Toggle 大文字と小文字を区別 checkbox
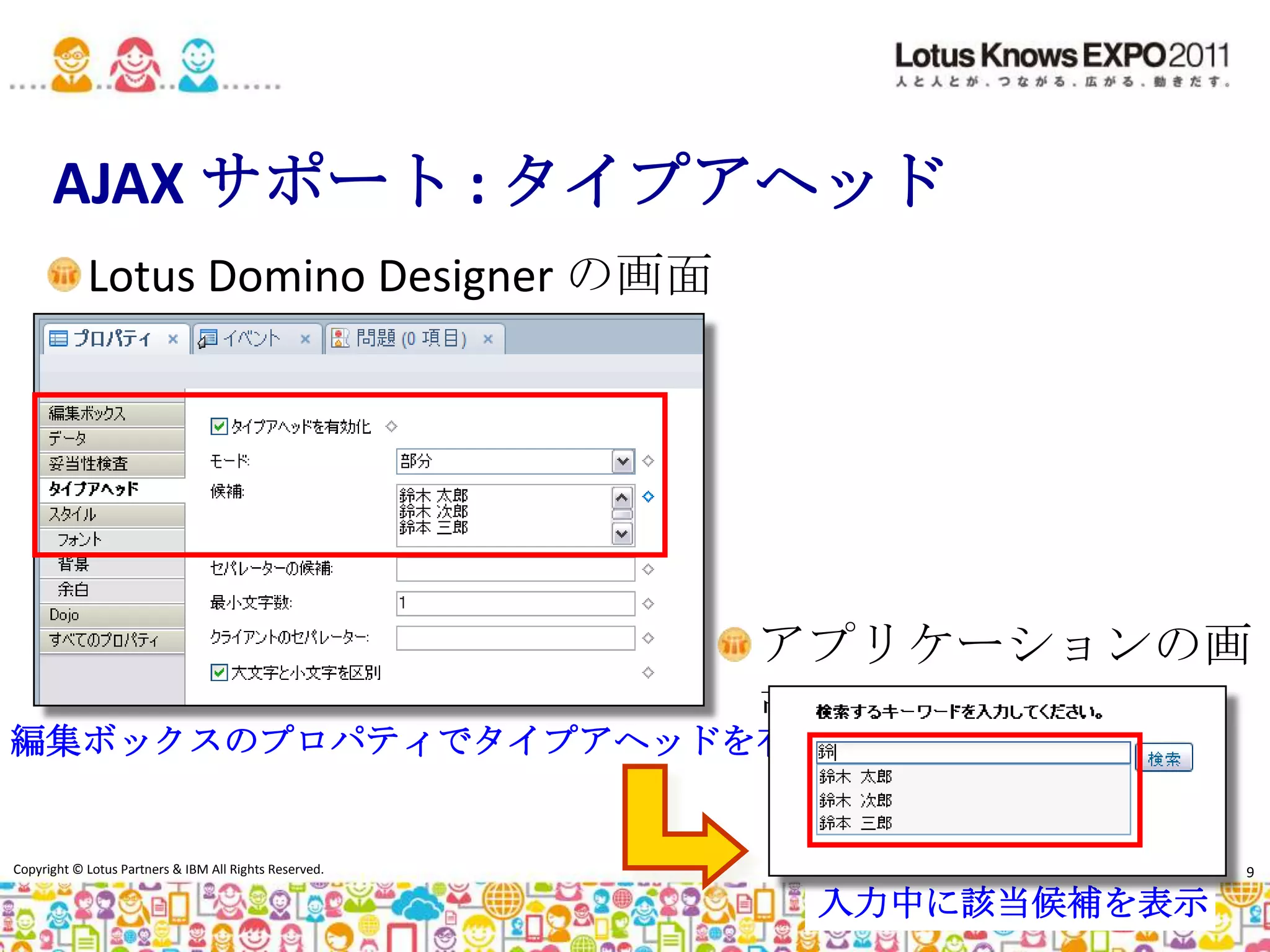Viewport: 1270px width, 952px height. click(218, 672)
